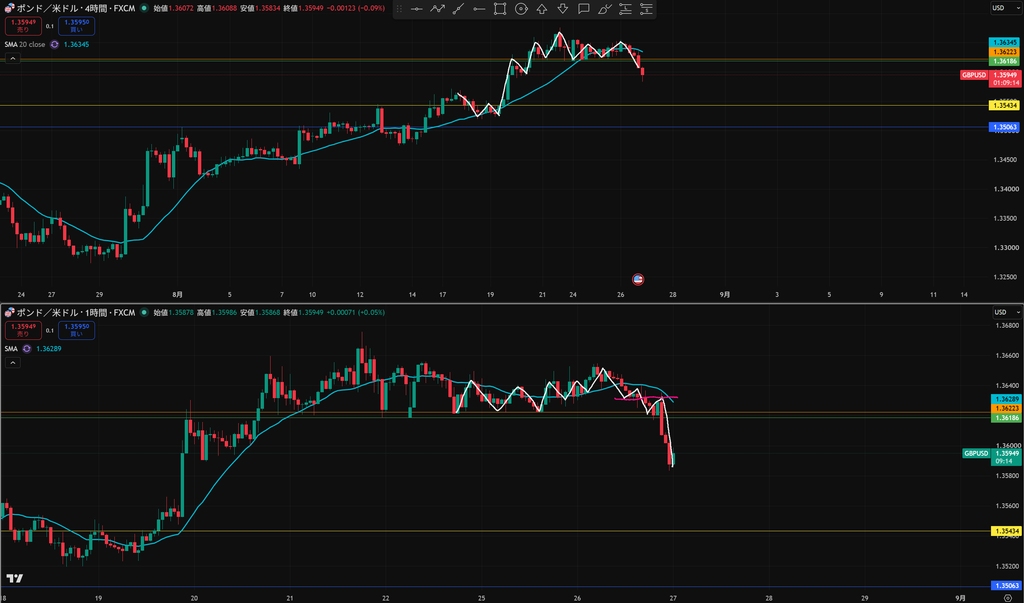The width and height of the screenshot is (1024, 603).
Task: Click green 1.36186 price label on top axis
Action: pyautogui.click(x=1004, y=61)
